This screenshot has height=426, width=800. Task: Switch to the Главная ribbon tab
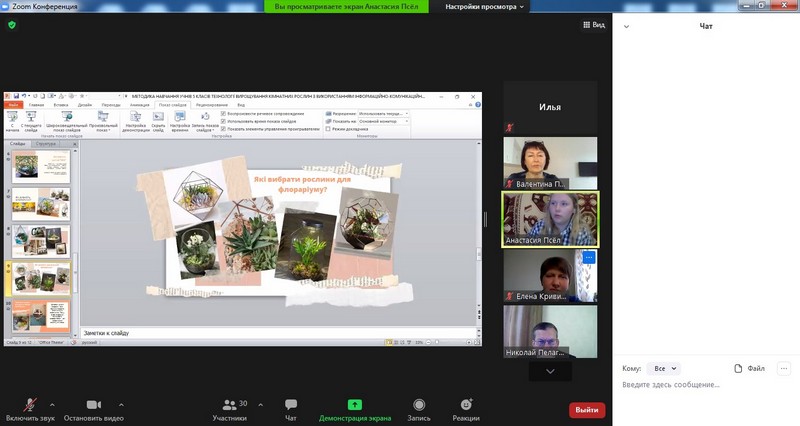click(37, 105)
